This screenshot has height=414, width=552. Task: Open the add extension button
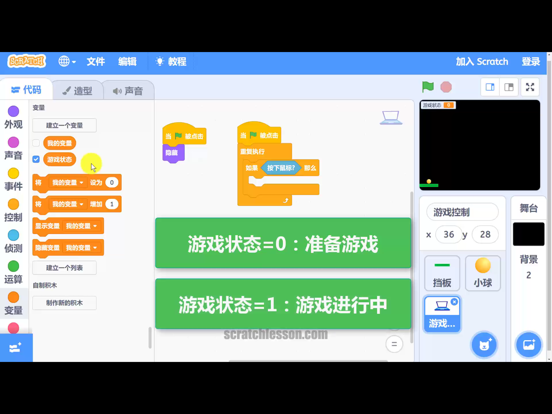(x=16, y=348)
